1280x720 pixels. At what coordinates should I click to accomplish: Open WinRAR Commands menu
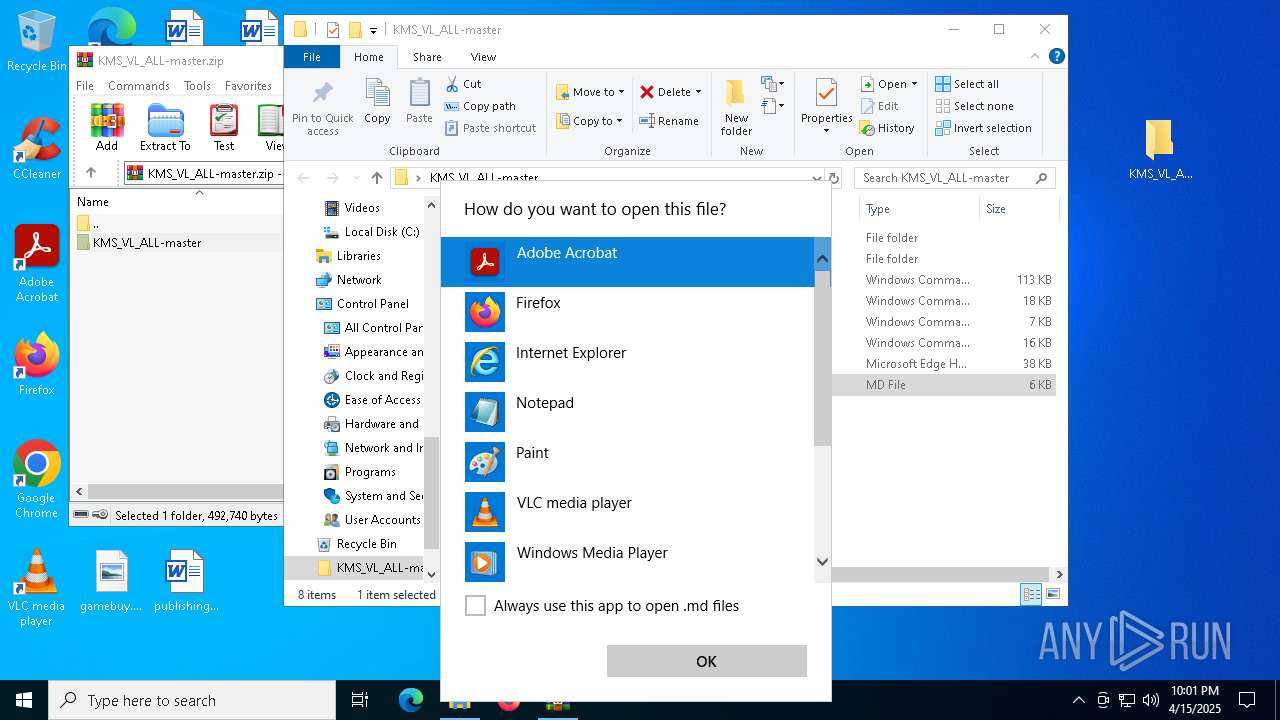(139, 86)
